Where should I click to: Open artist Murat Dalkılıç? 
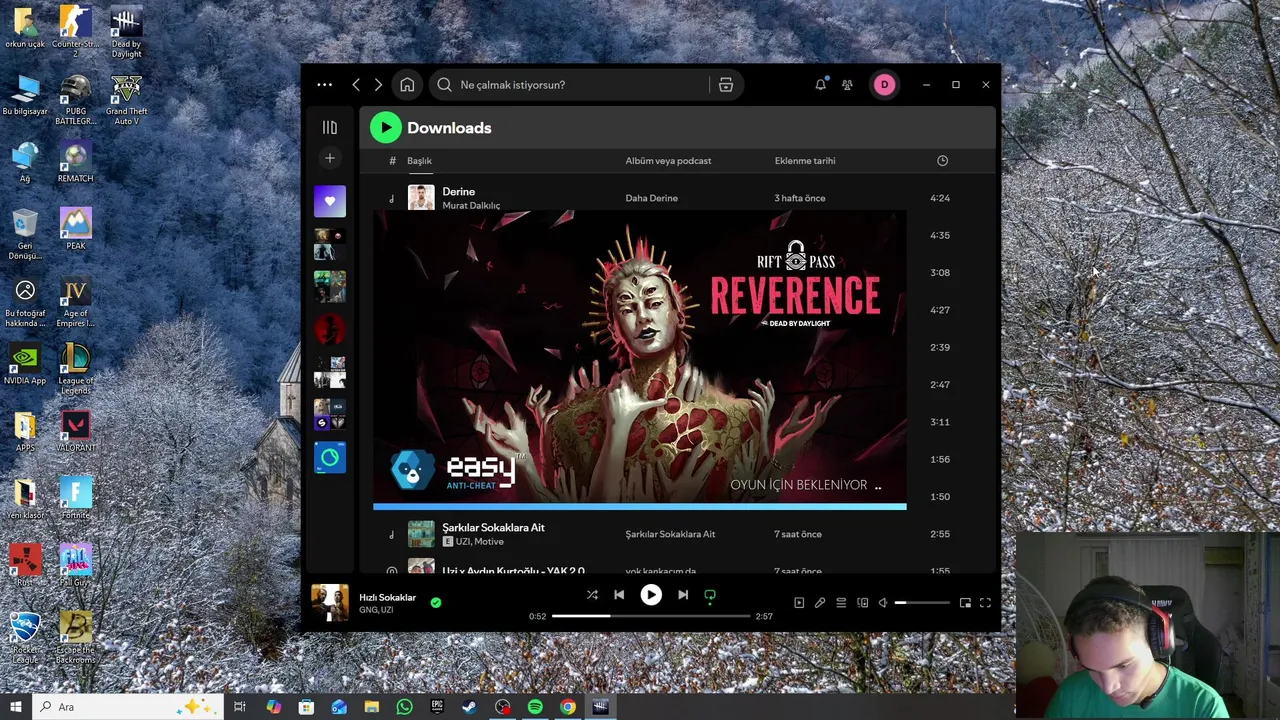pos(471,205)
